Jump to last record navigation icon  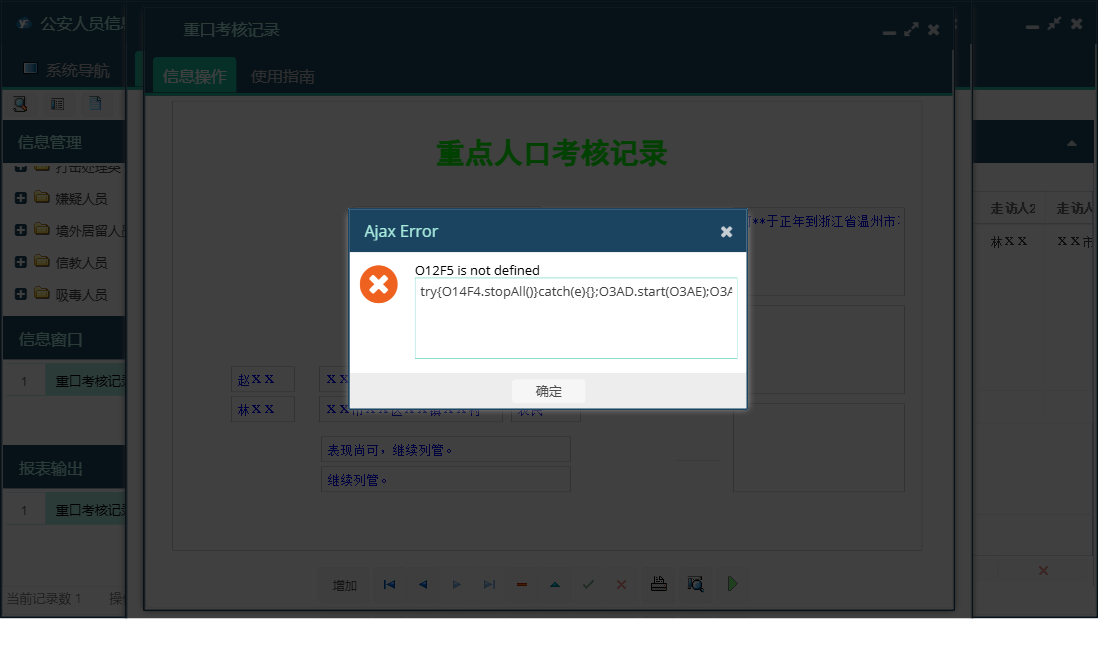(x=489, y=584)
